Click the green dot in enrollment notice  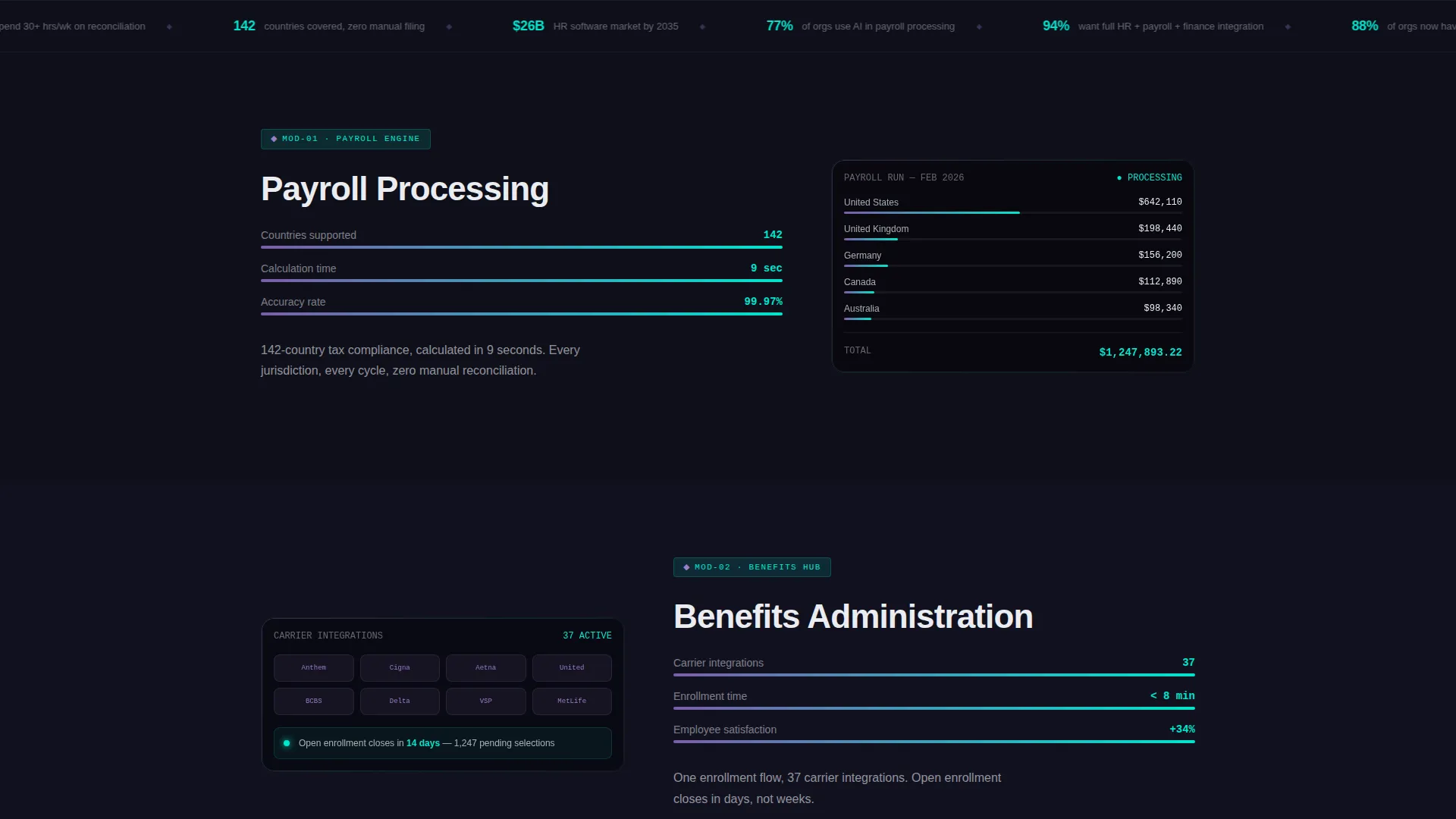pyautogui.click(x=287, y=743)
